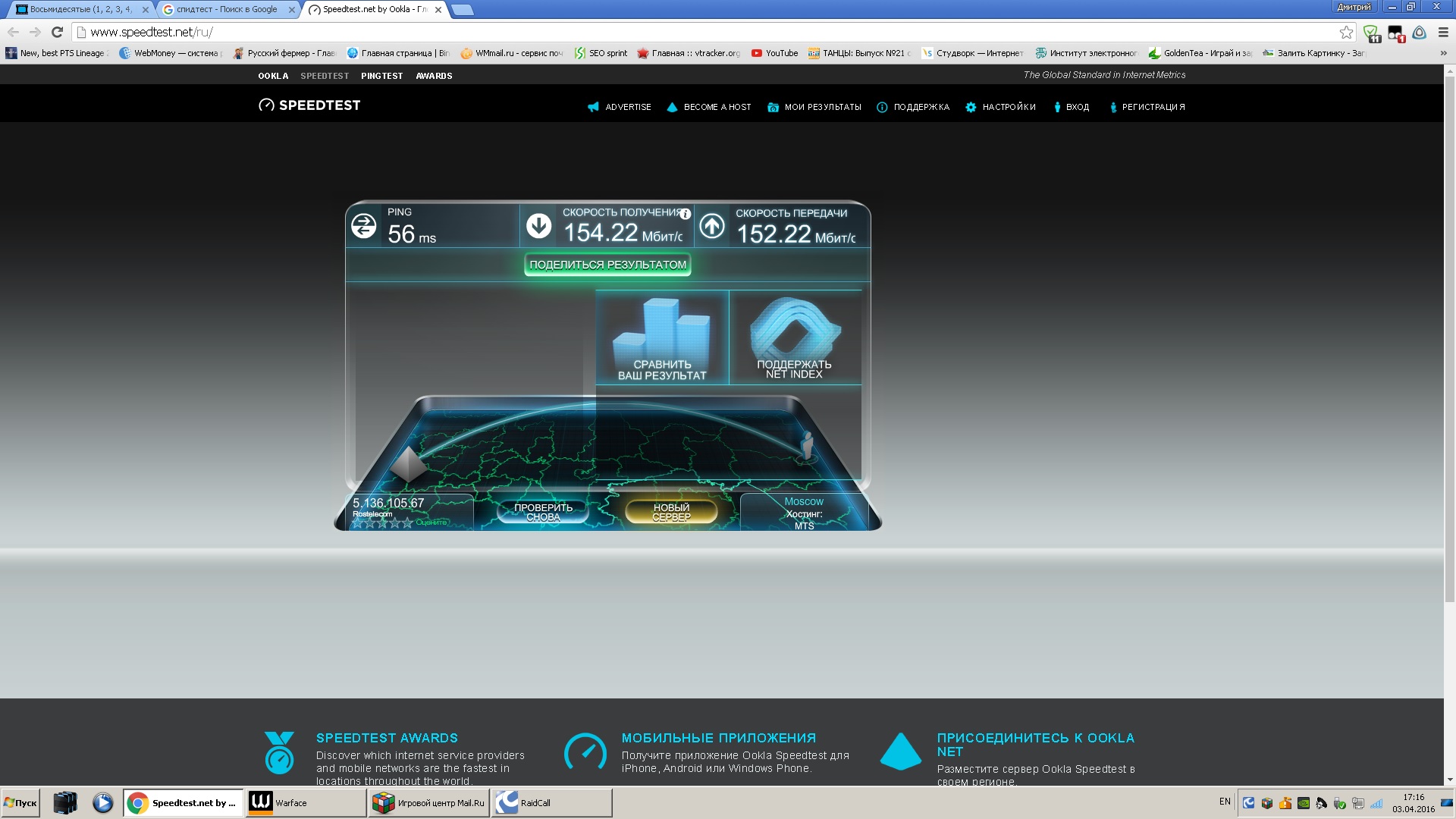Click the safely remove hardware tray icon
1456x819 pixels.
(1340, 803)
